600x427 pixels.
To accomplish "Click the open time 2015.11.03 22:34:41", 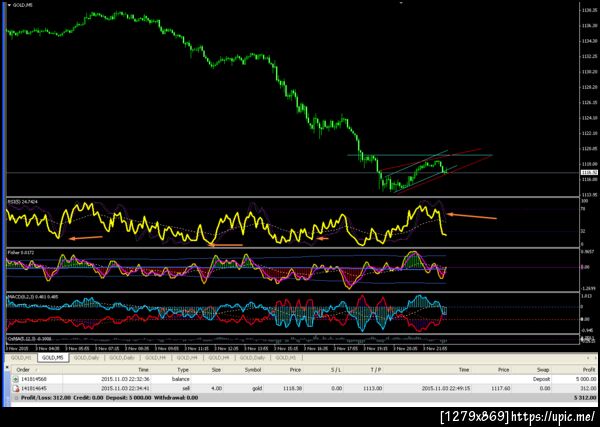I will click(x=125, y=388).
